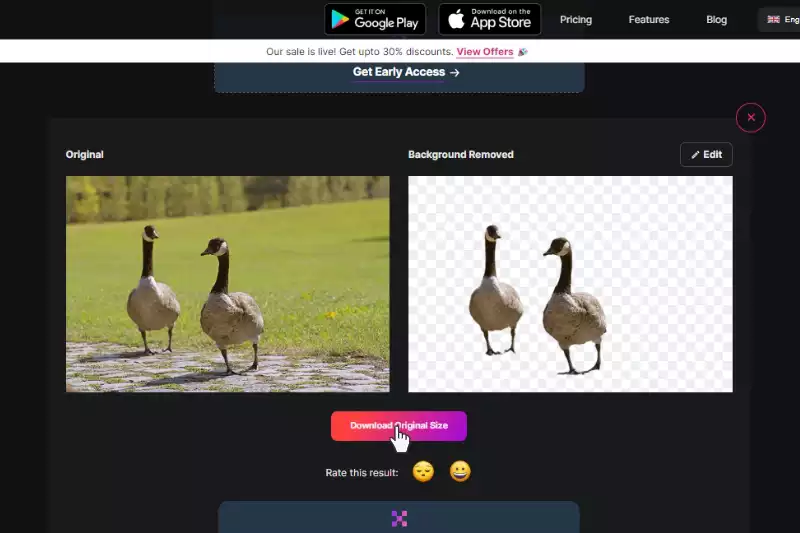Viewport: 800px width, 533px height.
Task: Rate result with the sad emoji
Action: (423, 472)
